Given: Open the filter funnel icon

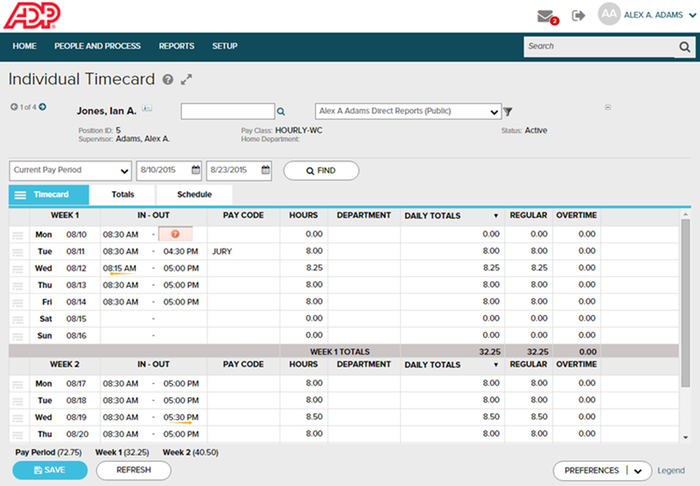Looking at the screenshot, I should coord(508,112).
